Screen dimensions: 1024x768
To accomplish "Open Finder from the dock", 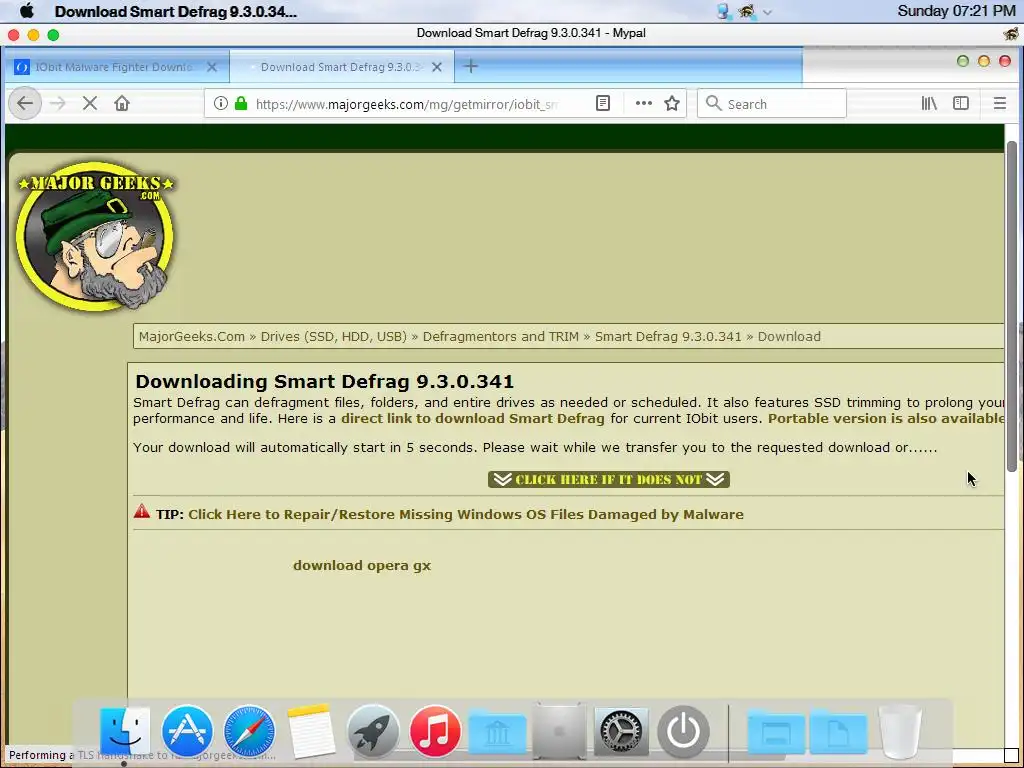I will tap(125, 731).
